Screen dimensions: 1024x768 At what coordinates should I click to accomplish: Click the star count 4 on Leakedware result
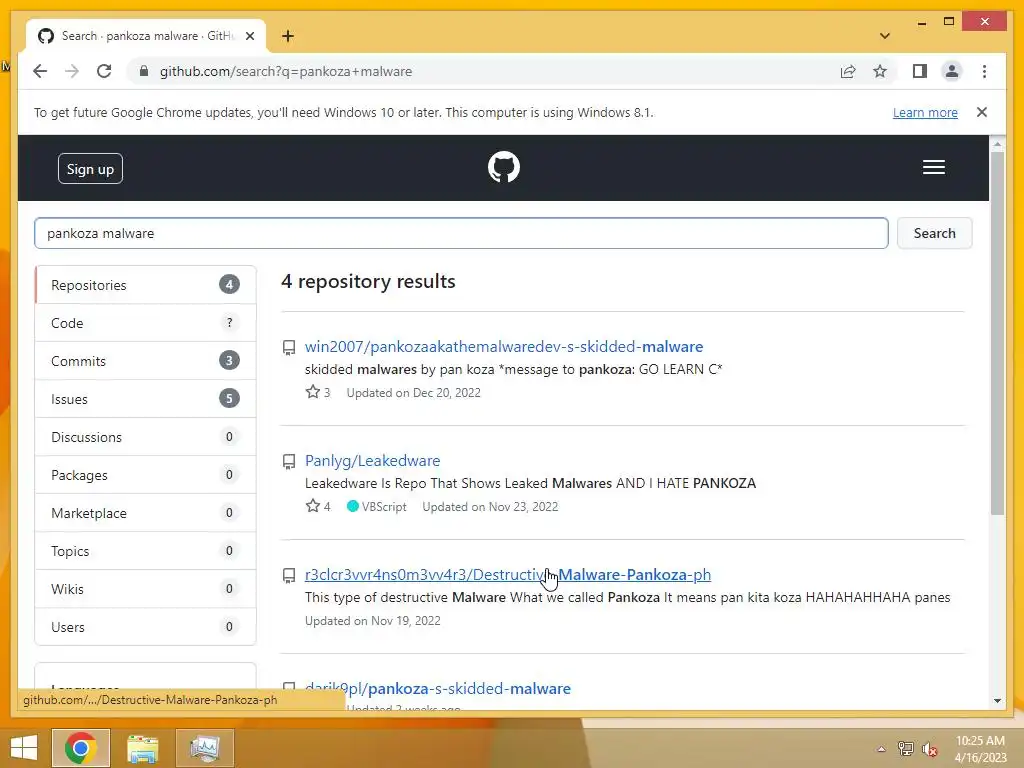[x=327, y=507]
